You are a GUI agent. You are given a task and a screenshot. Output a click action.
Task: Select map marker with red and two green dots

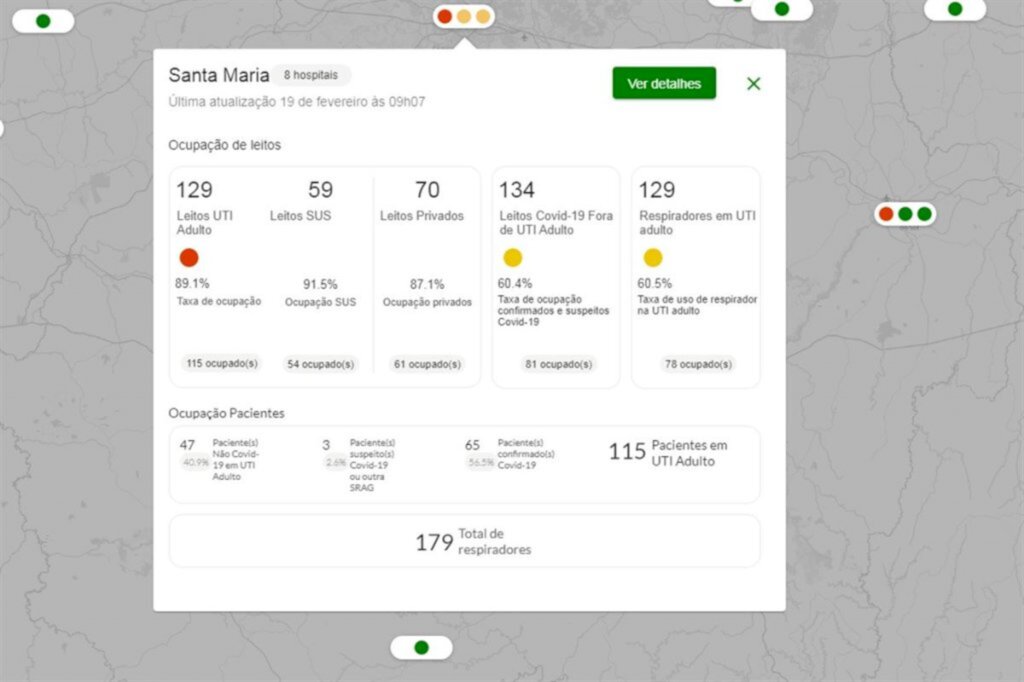(905, 213)
